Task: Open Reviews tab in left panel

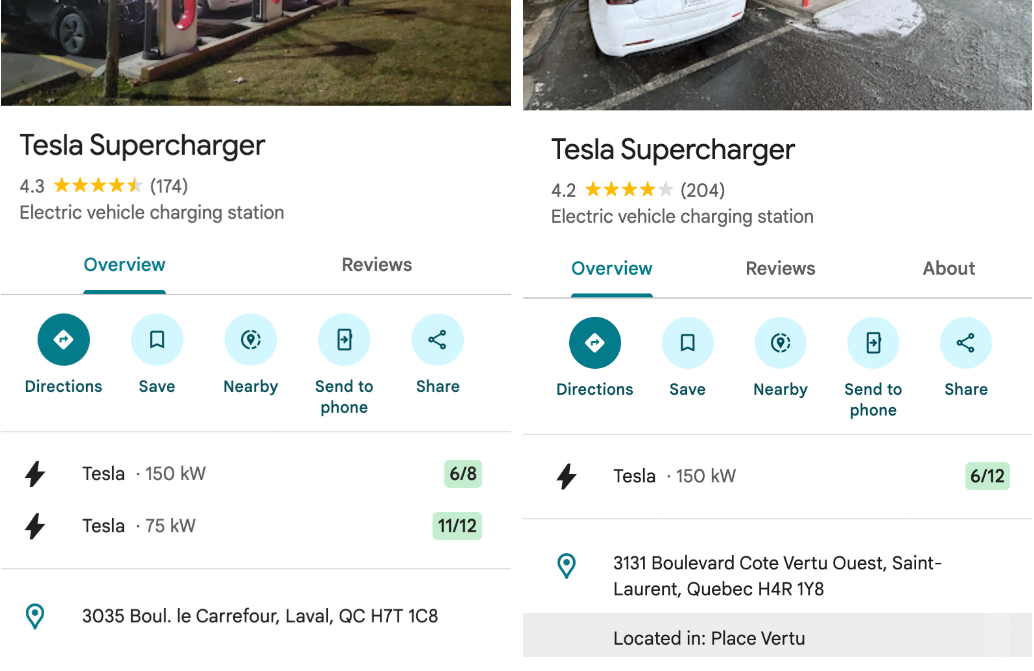Action: 377,265
